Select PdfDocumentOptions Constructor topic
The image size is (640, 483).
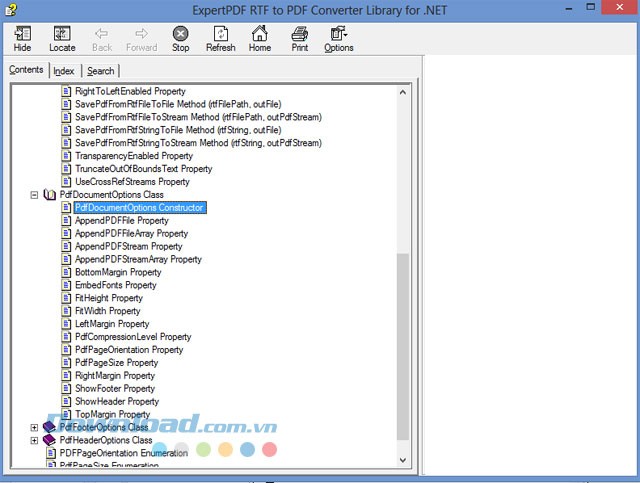tap(140, 207)
